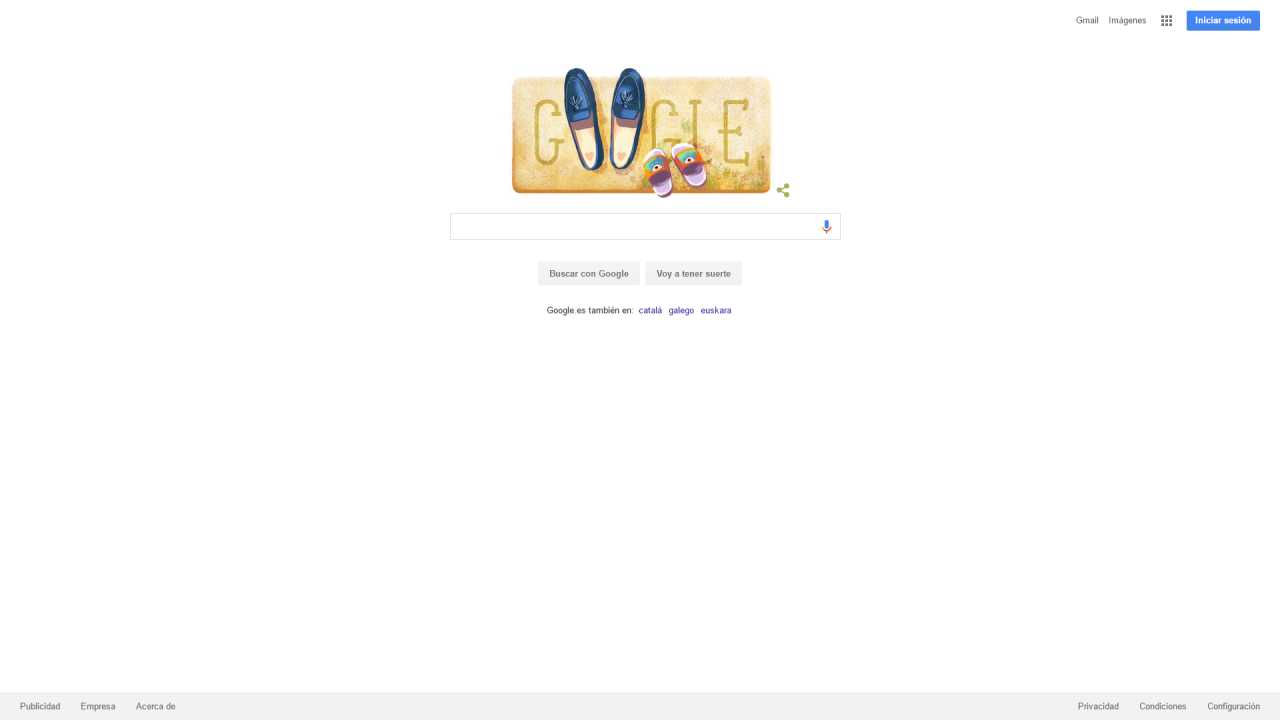This screenshot has height=720, width=1280.
Task: Open the Gmail link
Action: pos(1087,20)
